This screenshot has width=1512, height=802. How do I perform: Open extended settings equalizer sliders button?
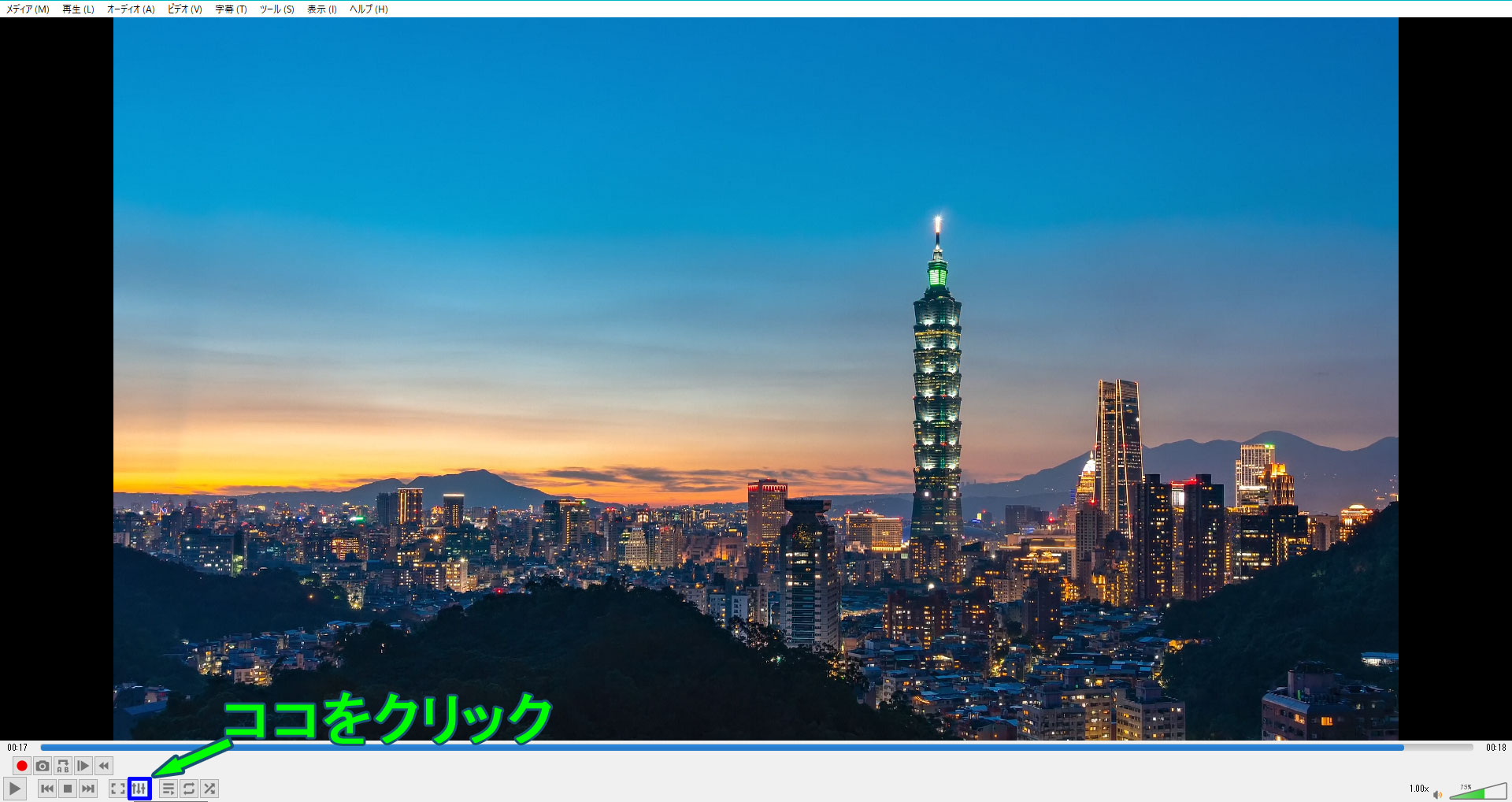coord(139,789)
